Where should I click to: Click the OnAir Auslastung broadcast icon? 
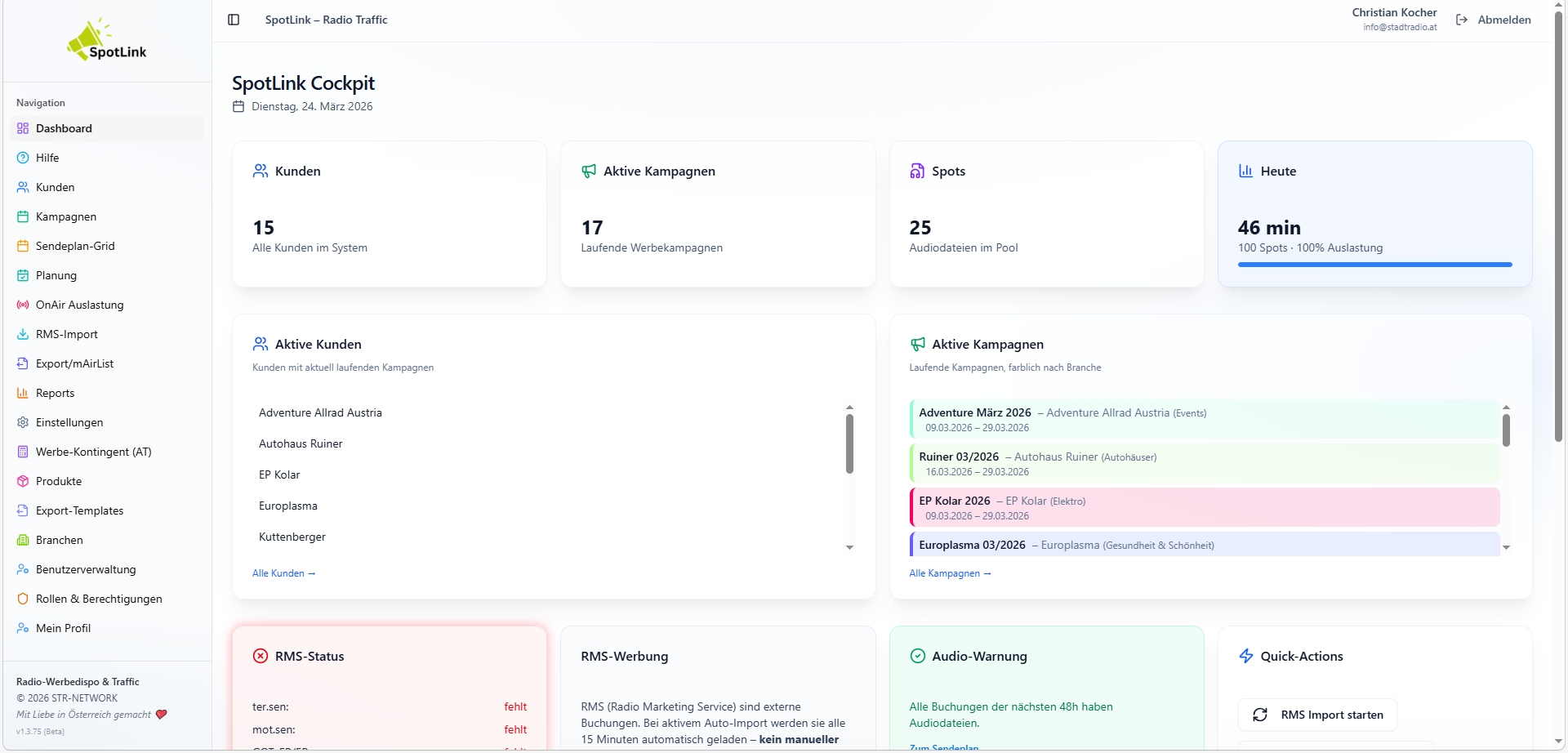(23, 305)
